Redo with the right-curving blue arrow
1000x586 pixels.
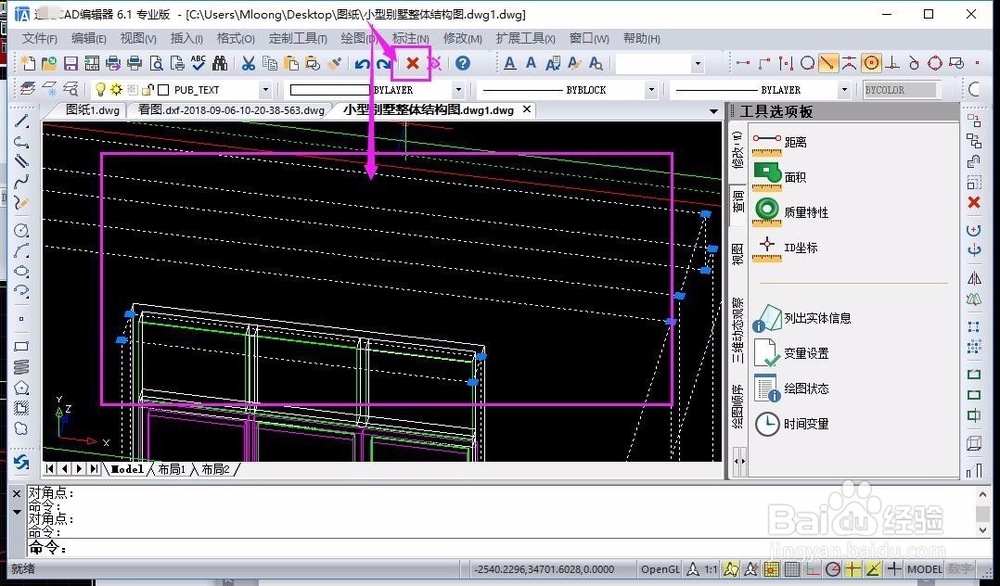pyautogui.click(x=383, y=63)
